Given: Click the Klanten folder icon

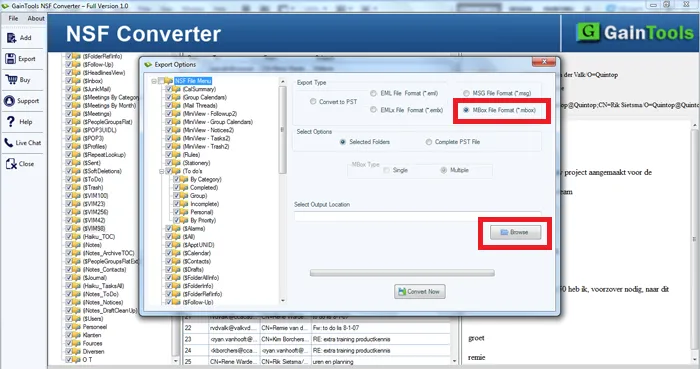Looking at the screenshot, I should (x=77, y=335).
